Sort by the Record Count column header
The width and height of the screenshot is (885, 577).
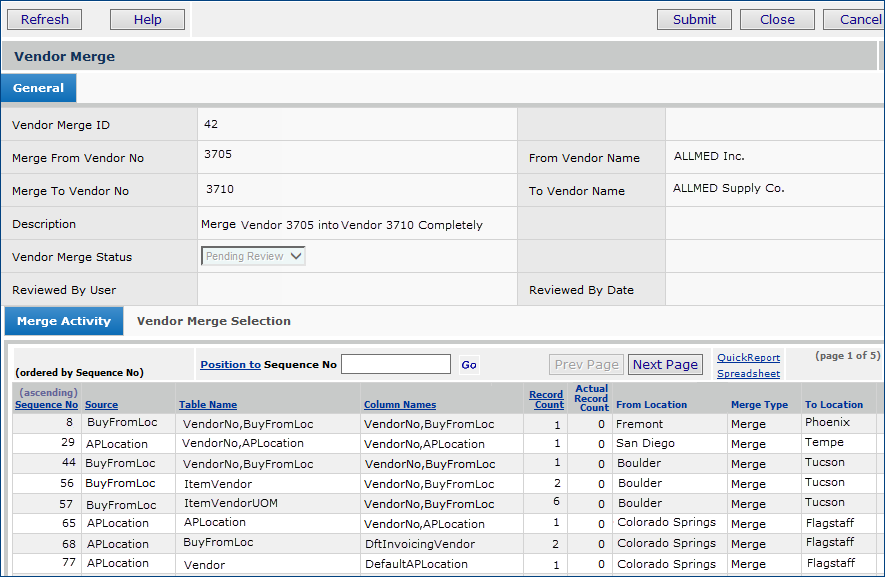coord(546,400)
